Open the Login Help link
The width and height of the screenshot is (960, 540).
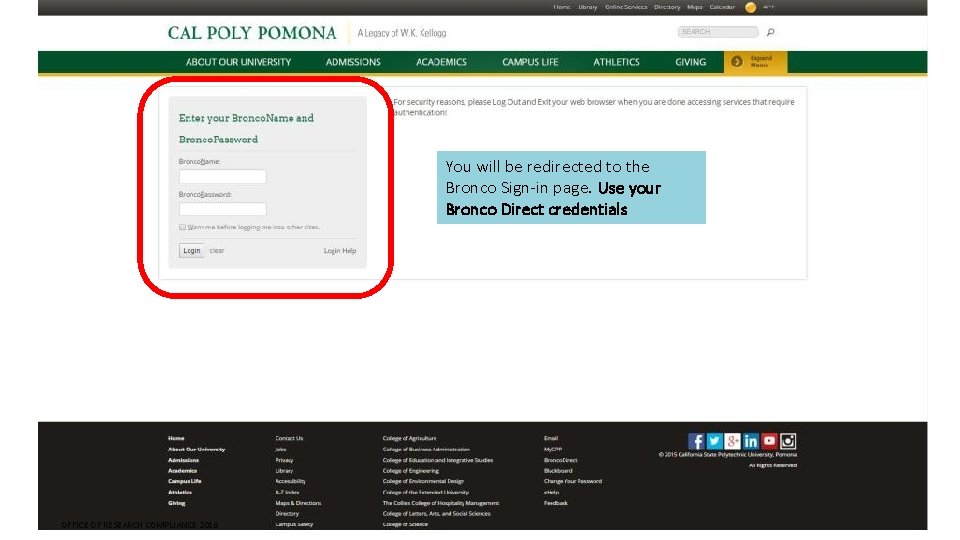pyautogui.click(x=340, y=251)
